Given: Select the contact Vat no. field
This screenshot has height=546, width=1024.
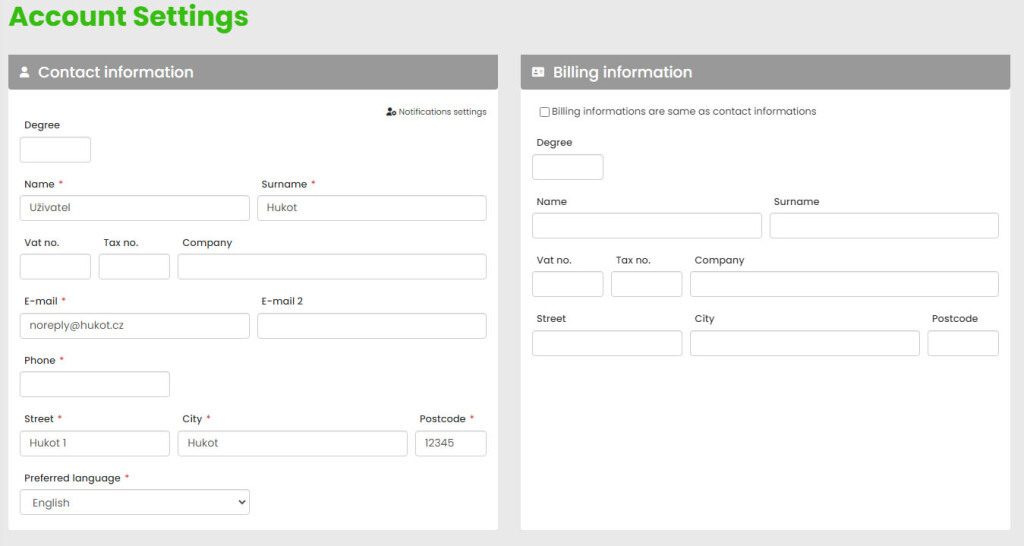Looking at the screenshot, I should [x=55, y=267].
